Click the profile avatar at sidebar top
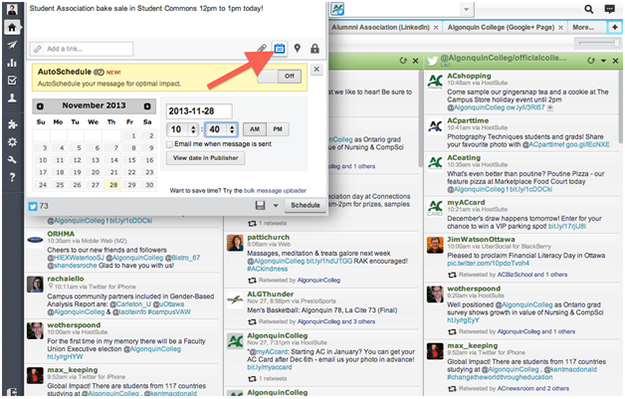 [12, 9]
